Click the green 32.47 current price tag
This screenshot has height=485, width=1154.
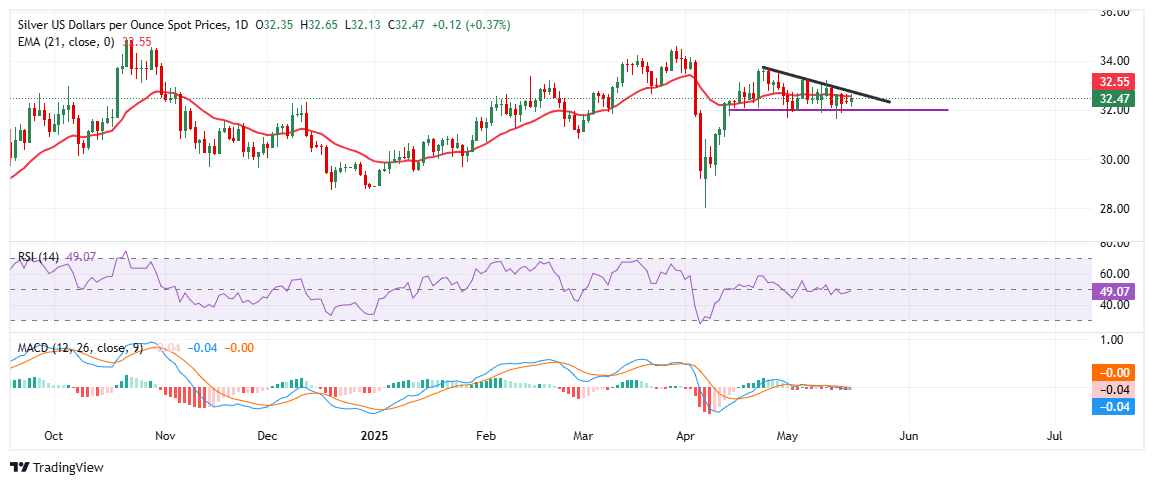tap(1114, 98)
